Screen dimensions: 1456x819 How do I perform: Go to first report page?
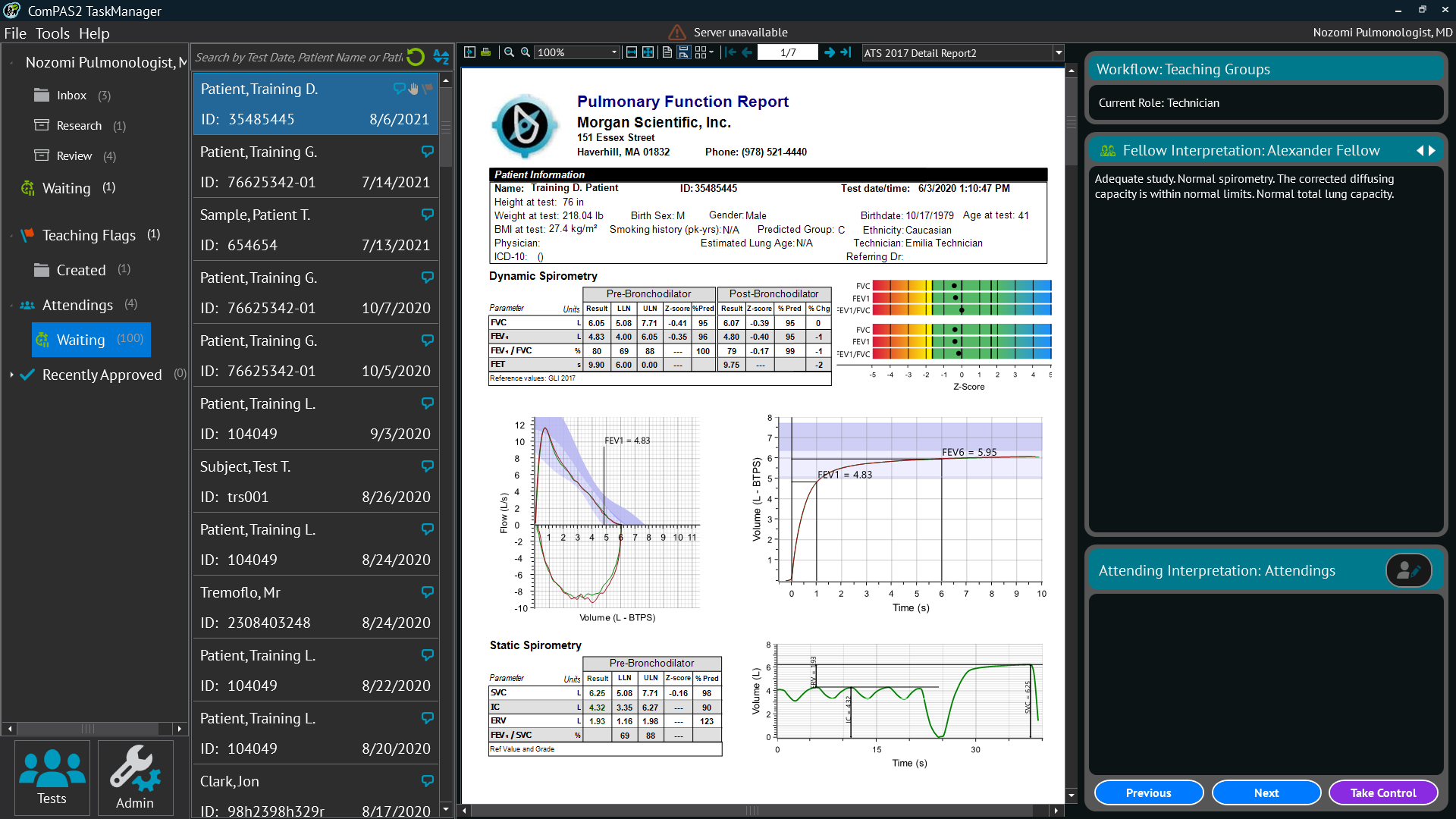coord(730,52)
